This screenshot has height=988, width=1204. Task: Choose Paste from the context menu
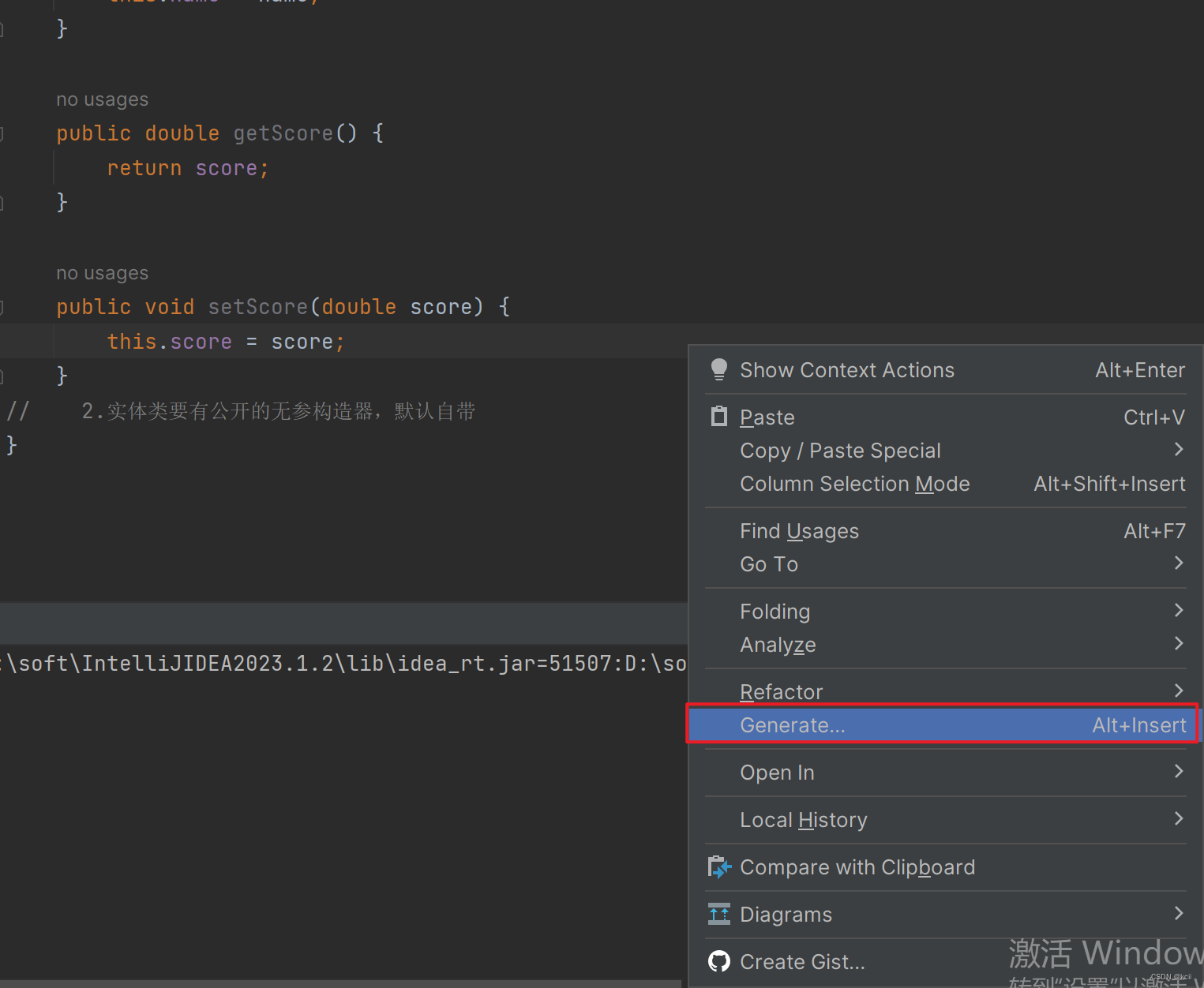click(x=946, y=417)
